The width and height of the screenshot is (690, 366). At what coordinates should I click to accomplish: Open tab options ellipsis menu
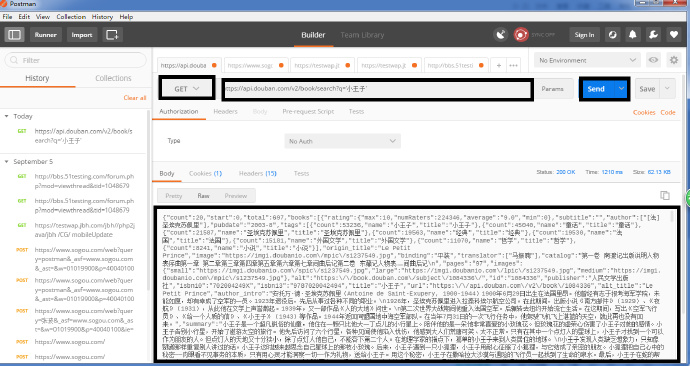tap(513, 65)
